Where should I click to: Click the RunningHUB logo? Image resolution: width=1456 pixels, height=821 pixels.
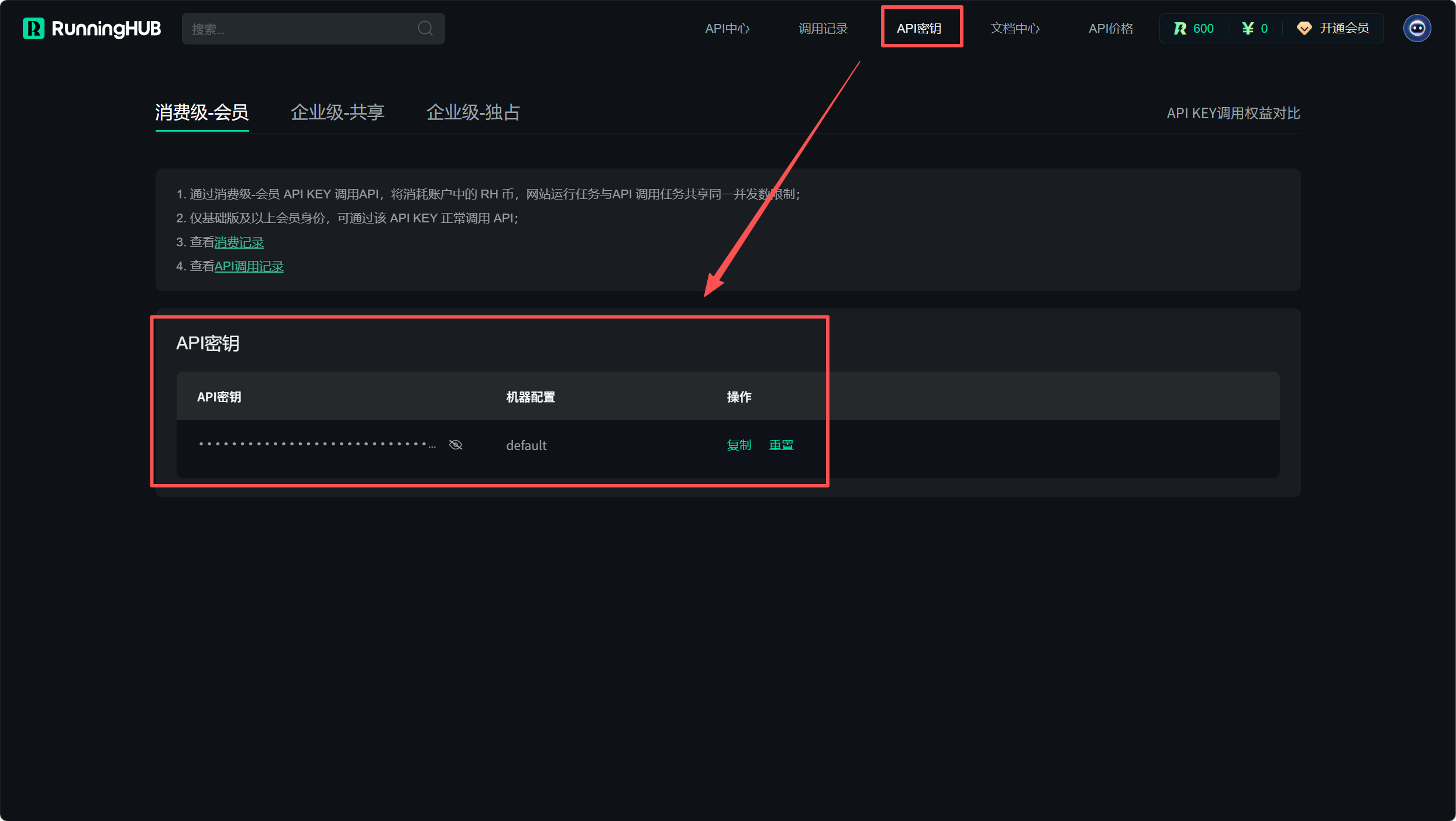91,28
